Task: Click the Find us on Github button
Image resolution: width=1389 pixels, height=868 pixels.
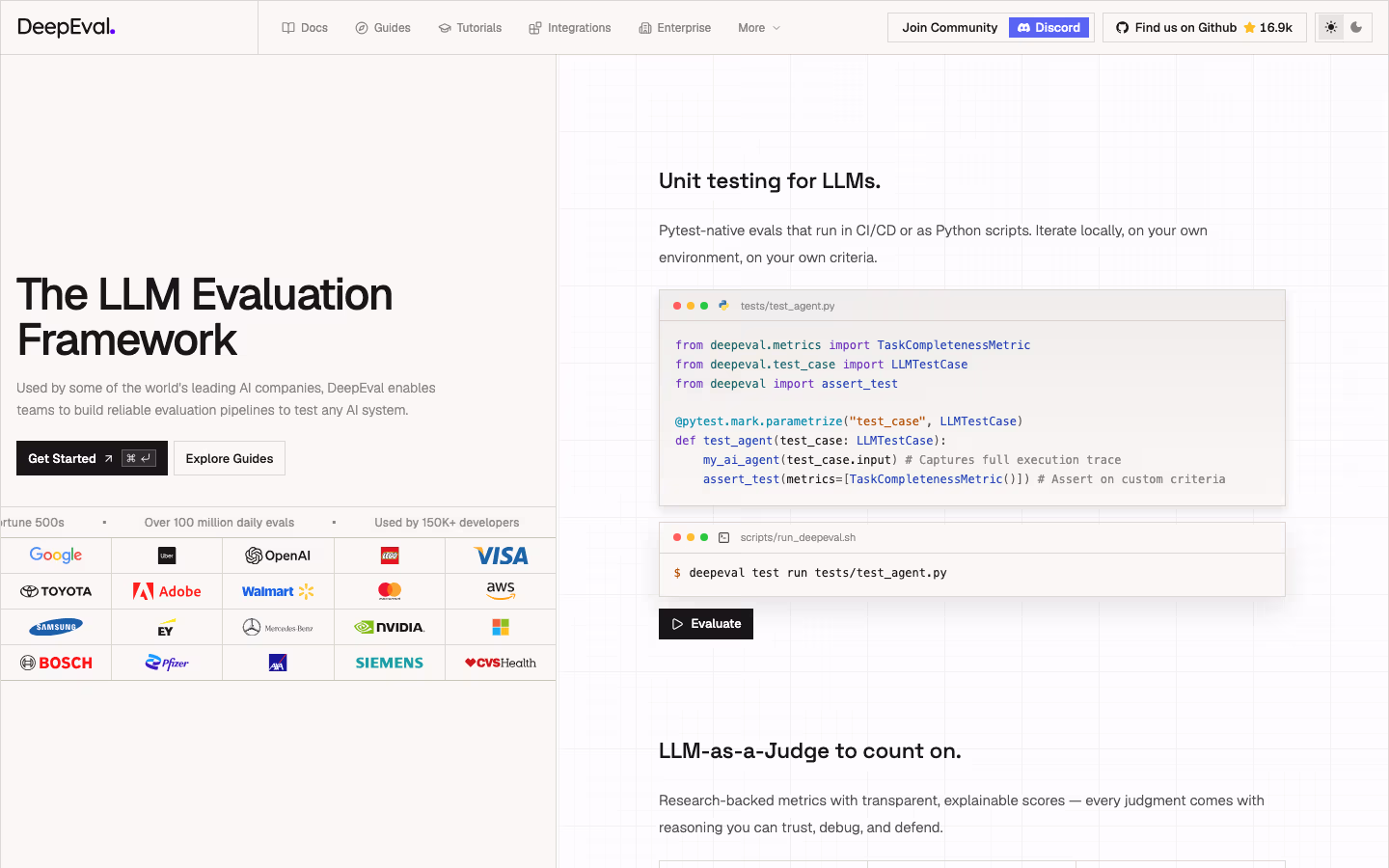Action: coord(1205,27)
